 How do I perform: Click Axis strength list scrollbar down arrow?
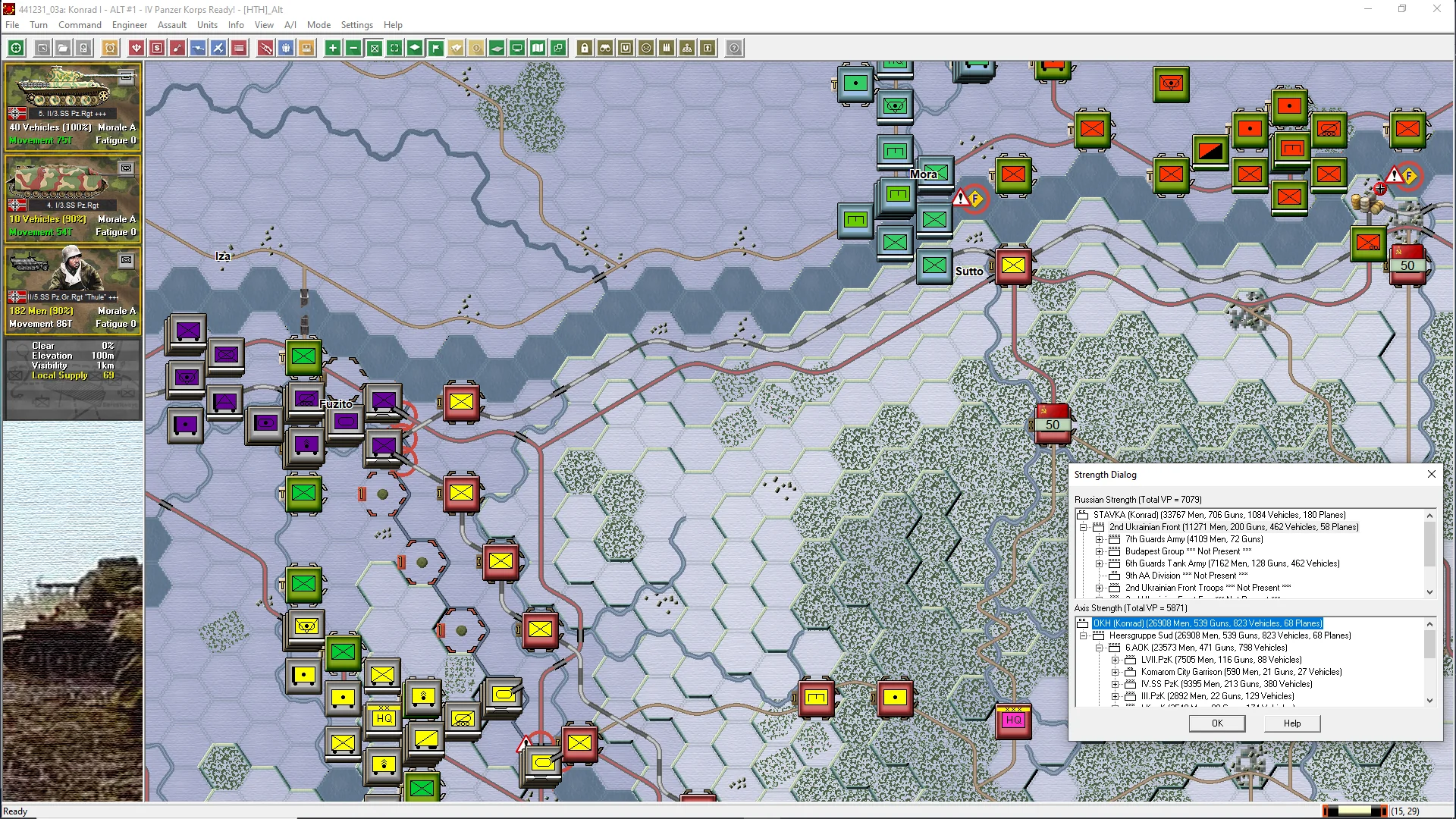[1429, 701]
